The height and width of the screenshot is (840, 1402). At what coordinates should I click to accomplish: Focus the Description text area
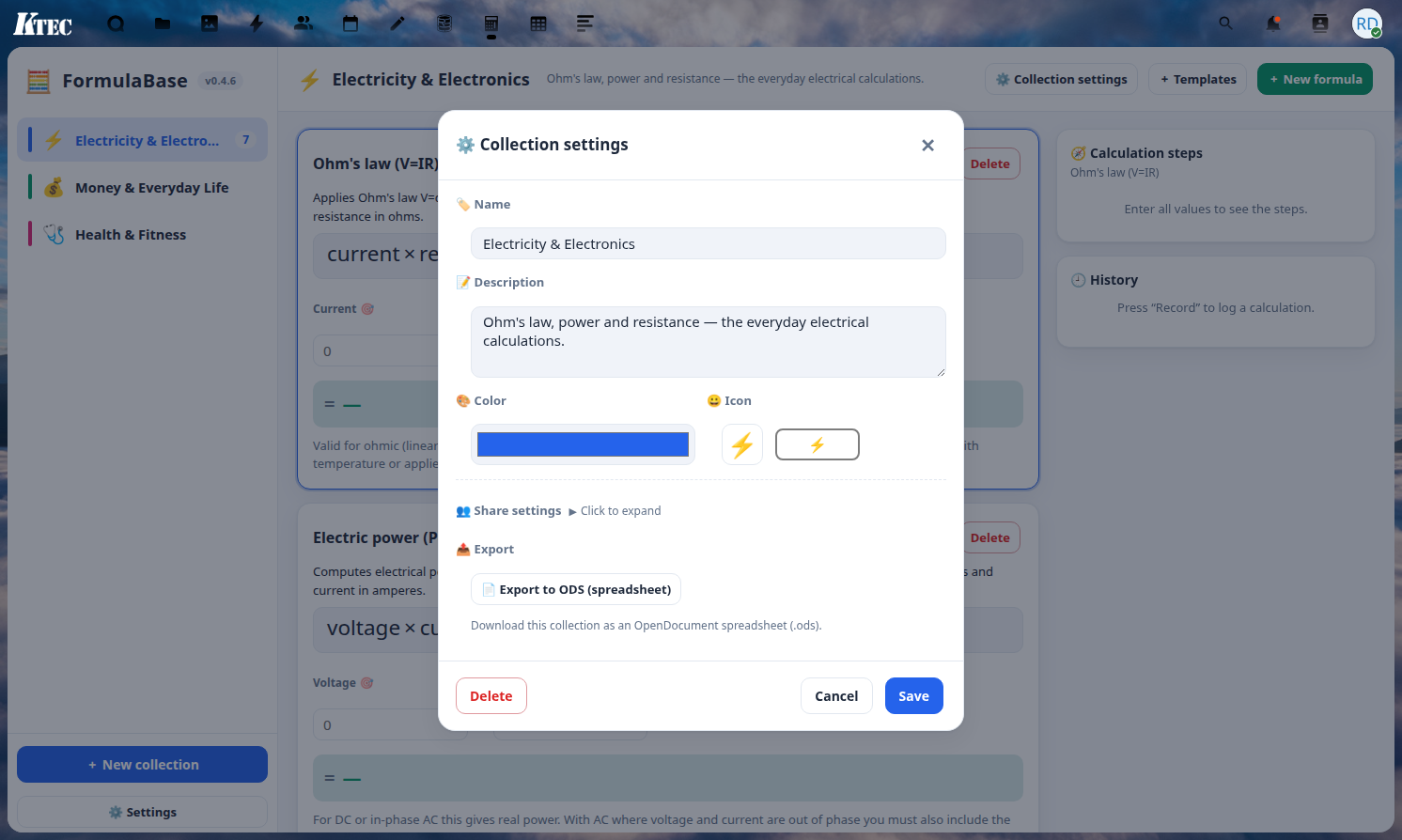[709, 342]
